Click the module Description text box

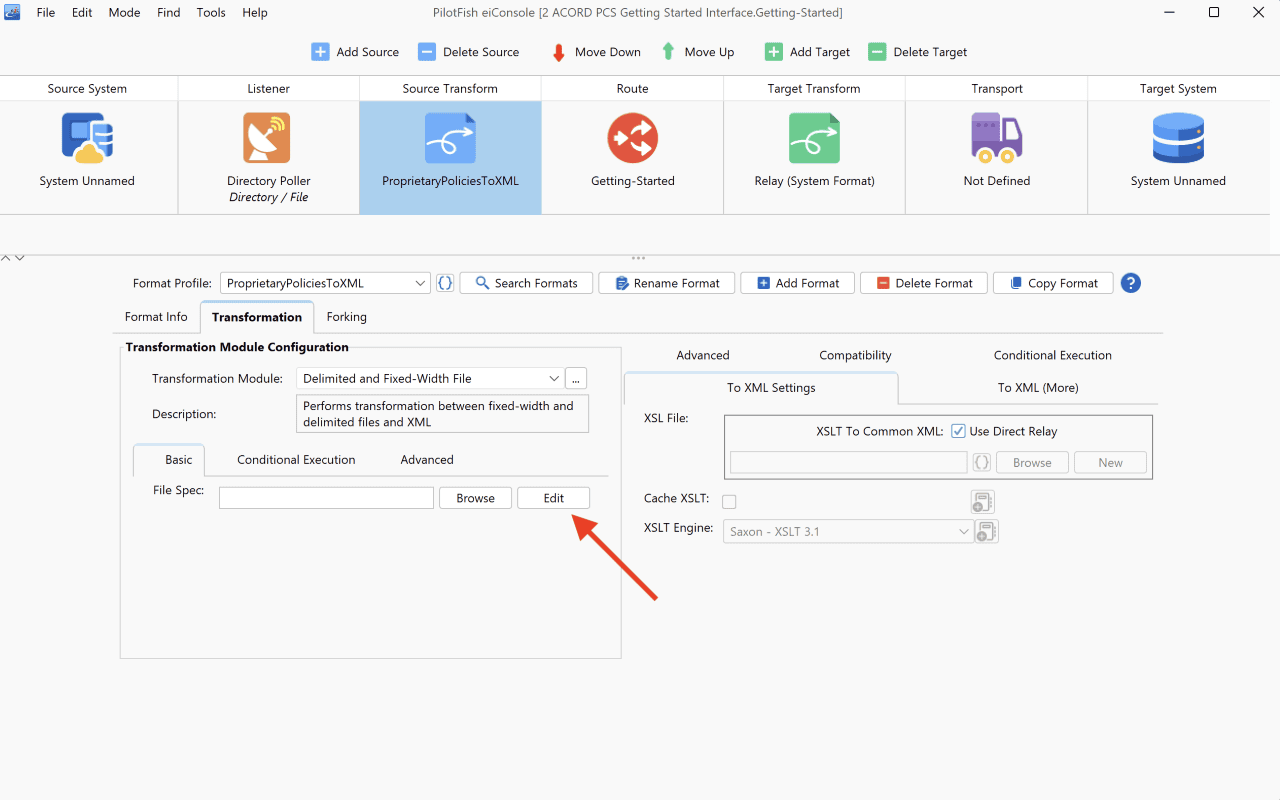tap(442, 414)
